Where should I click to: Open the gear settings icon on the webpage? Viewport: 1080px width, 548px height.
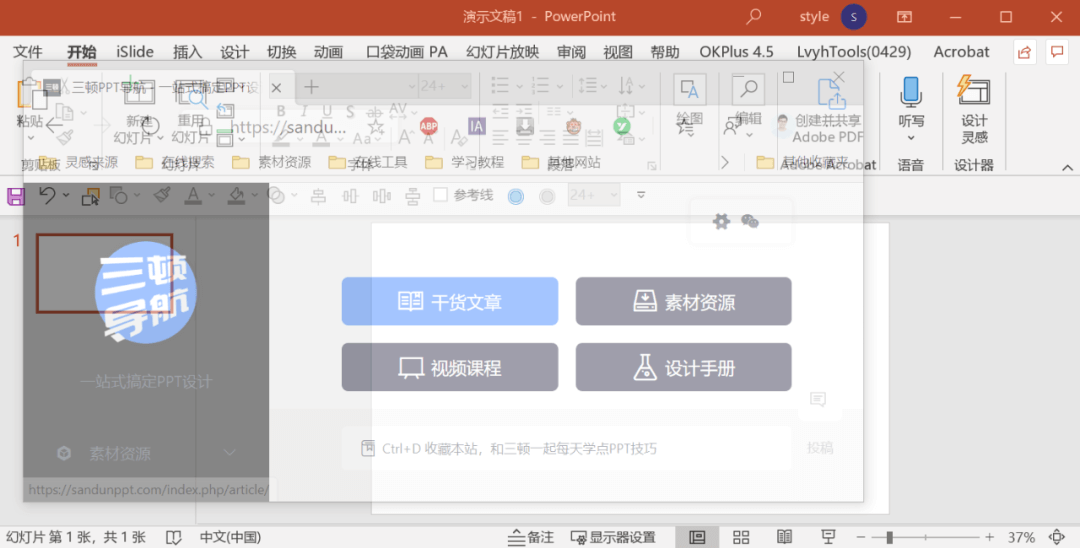click(721, 221)
